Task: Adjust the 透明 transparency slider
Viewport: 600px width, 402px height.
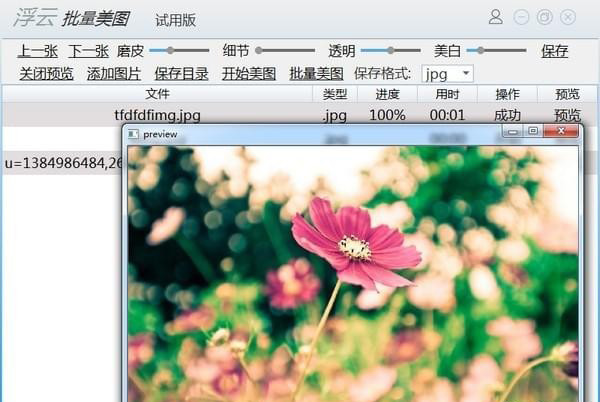Action: [x=391, y=50]
